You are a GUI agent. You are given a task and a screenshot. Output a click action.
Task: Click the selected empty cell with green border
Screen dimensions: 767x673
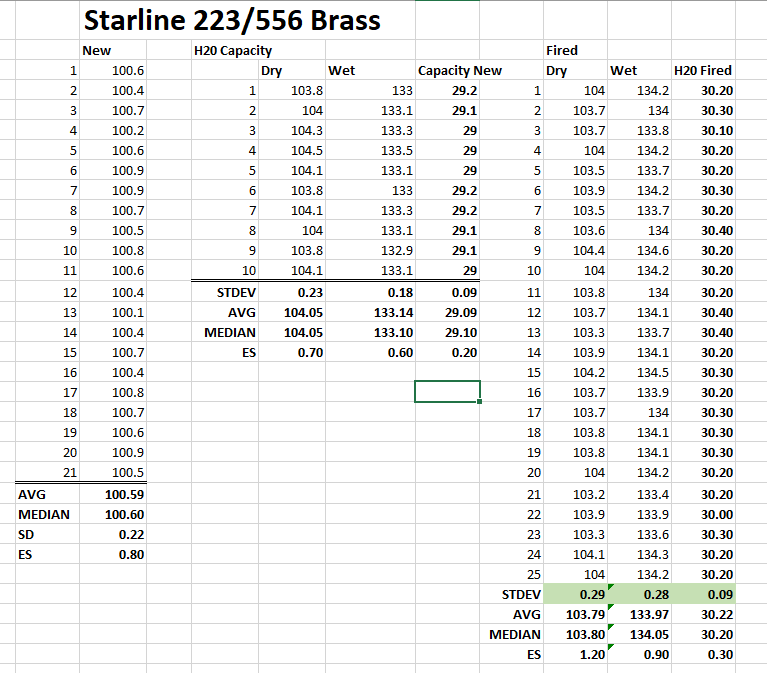click(447, 391)
